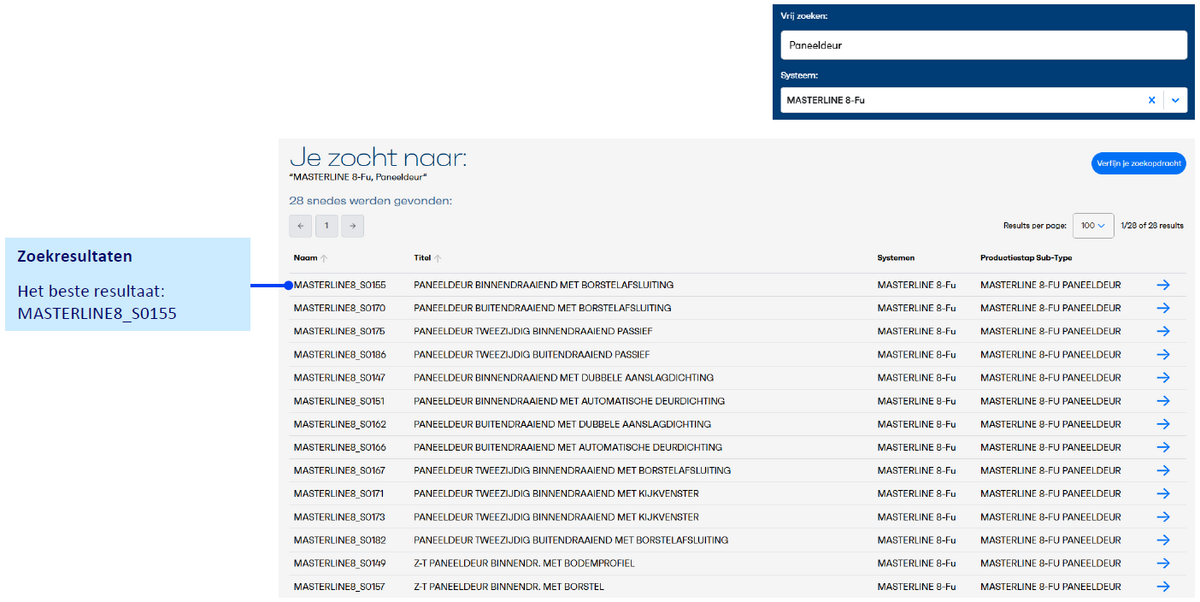Select MASTERLINE8_S0173 name cell
Screen dimensions: 1200x602
click(x=340, y=517)
